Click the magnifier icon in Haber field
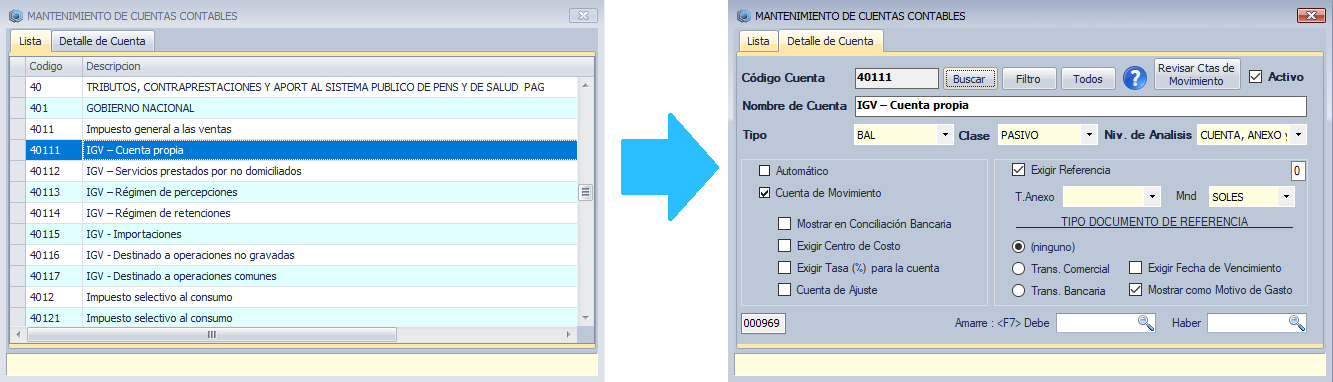The width and height of the screenshot is (1333, 382). [1297, 322]
